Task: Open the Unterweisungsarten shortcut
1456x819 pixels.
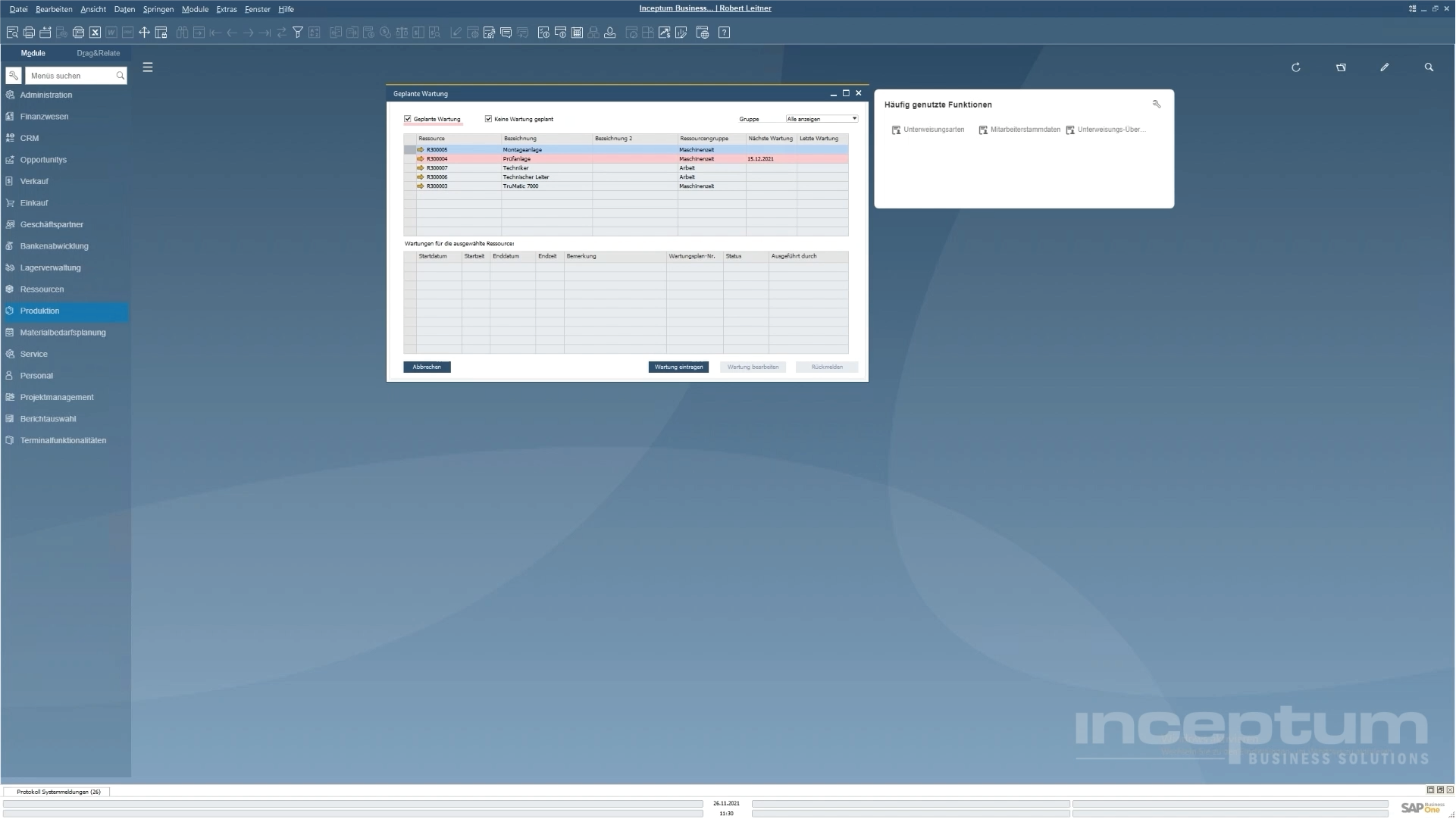Action: [928, 130]
